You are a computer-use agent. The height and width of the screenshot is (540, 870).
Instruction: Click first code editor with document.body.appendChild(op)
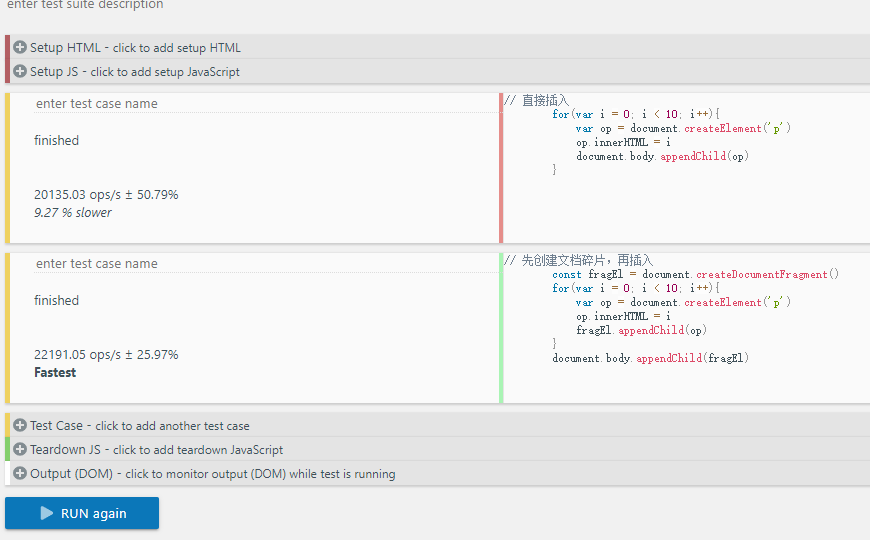point(687,168)
